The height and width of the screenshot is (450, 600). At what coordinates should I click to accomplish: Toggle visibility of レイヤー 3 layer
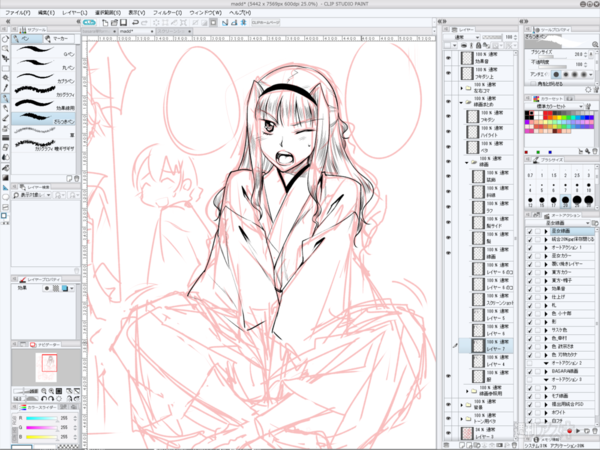448,433
